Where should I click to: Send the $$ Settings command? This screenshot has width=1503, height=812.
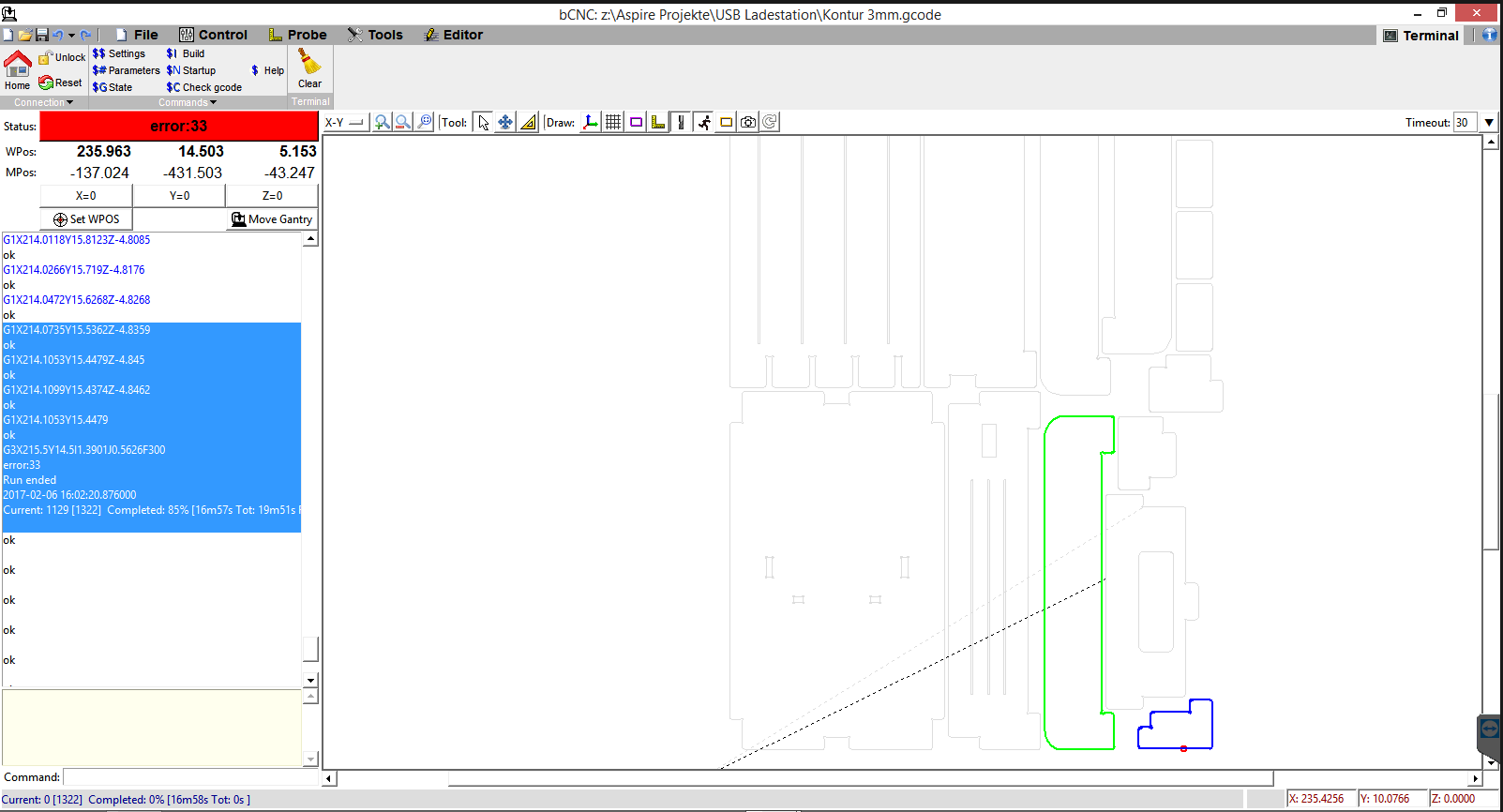119,53
